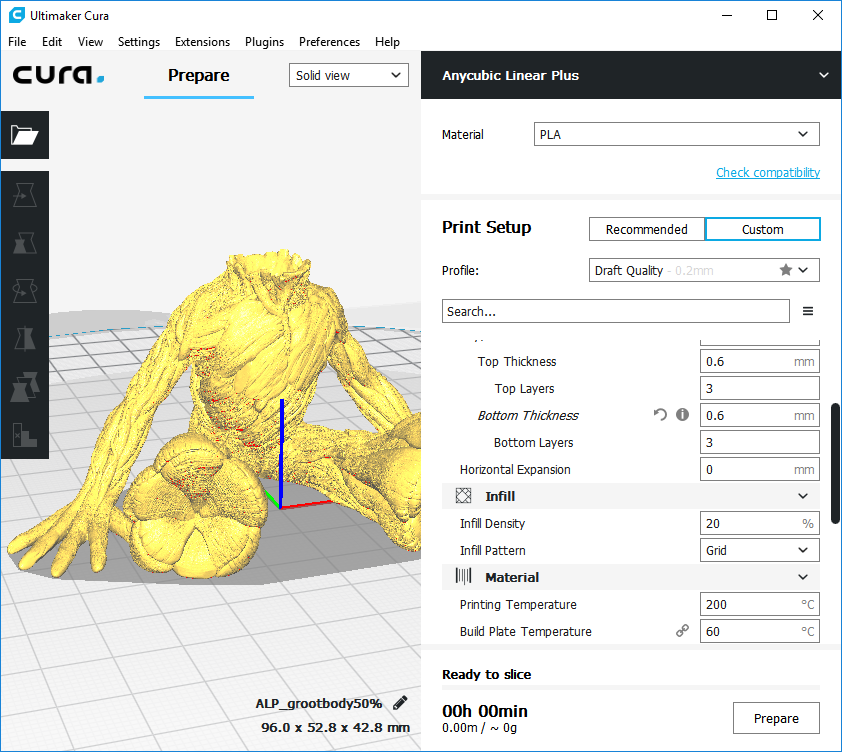This screenshot has height=752, width=842.
Task: Open the Infill Pattern Grid dropdown
Action: click(759, 550)
